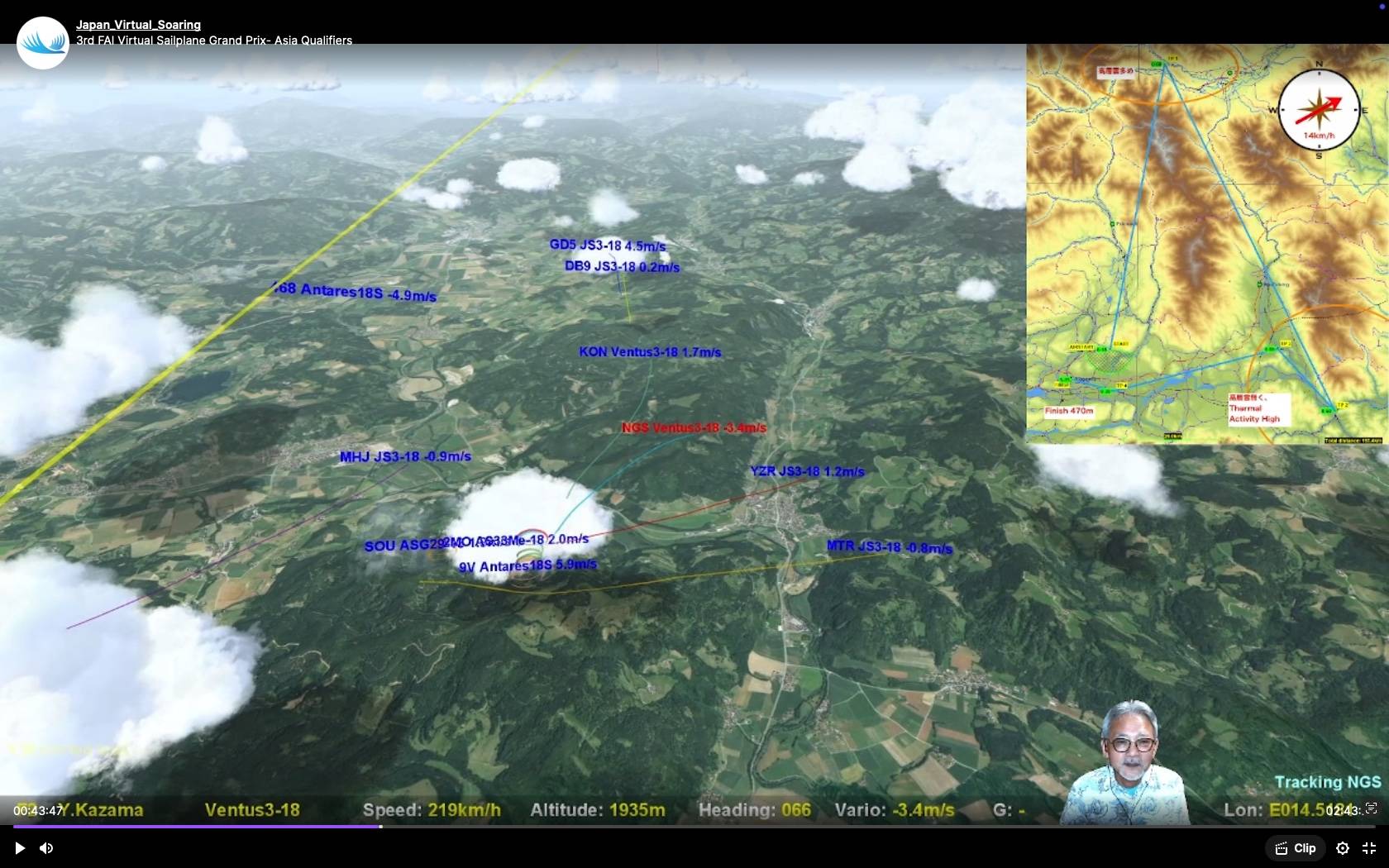Click the 3rd FAI Virtual Sailplane title

coord(214,41)
